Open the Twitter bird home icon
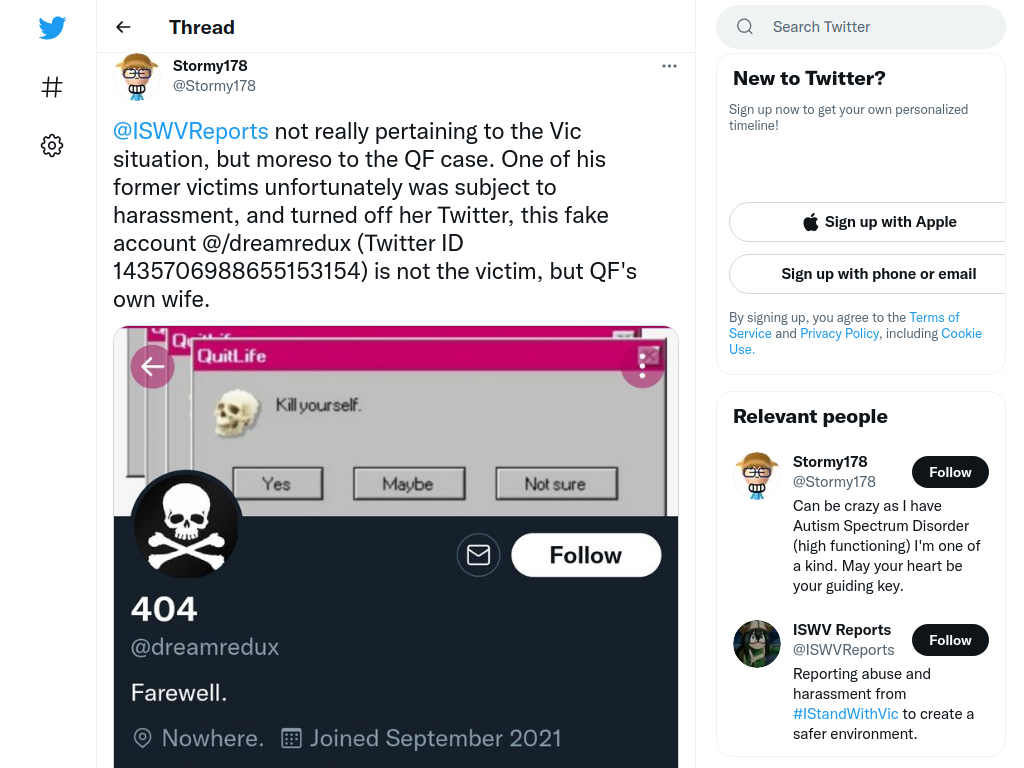 click(x=52, y=27)
